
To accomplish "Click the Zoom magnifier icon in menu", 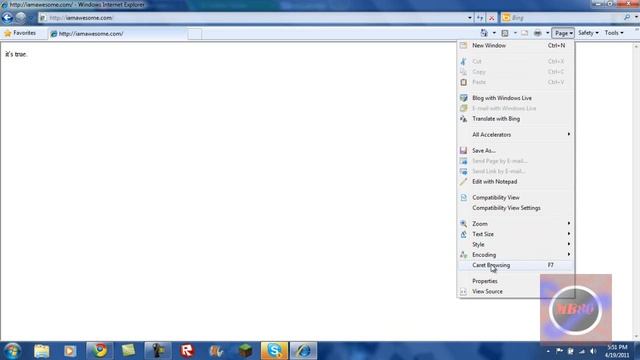I will click(x=463, y=224).
